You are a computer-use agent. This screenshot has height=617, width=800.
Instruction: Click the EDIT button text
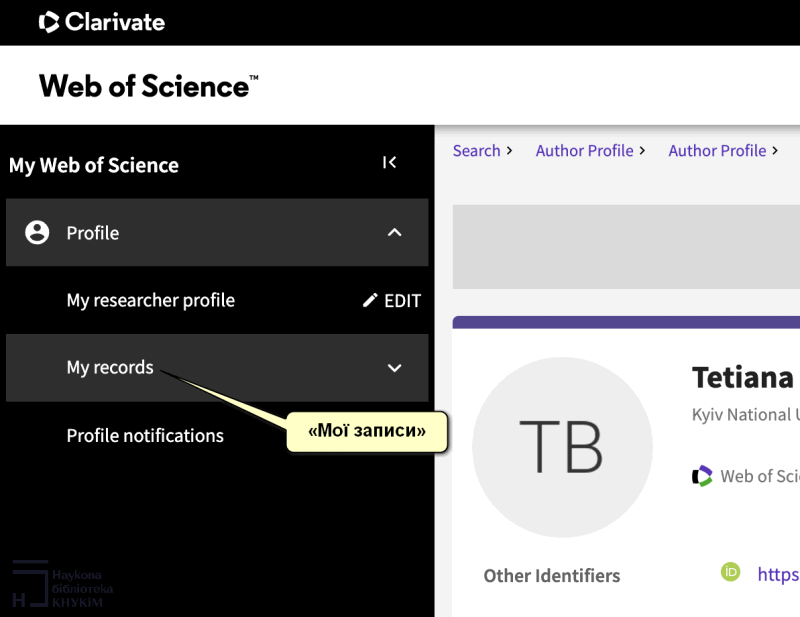click(x=403, y=301)
